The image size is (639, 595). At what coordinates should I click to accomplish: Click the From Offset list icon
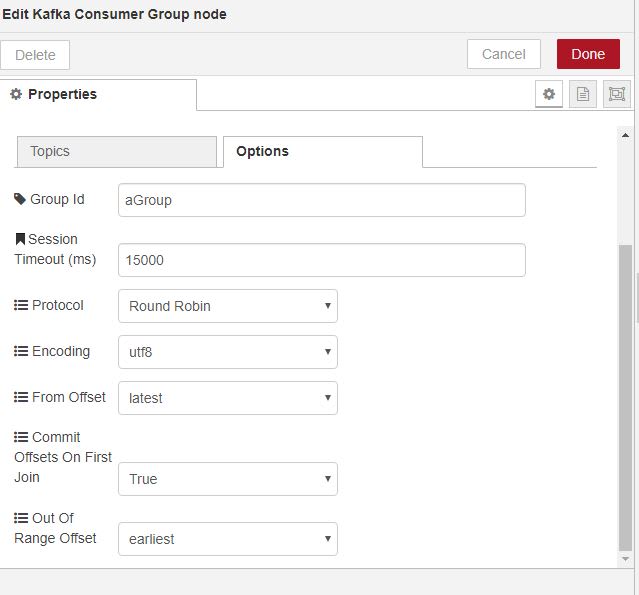(21, 397)
